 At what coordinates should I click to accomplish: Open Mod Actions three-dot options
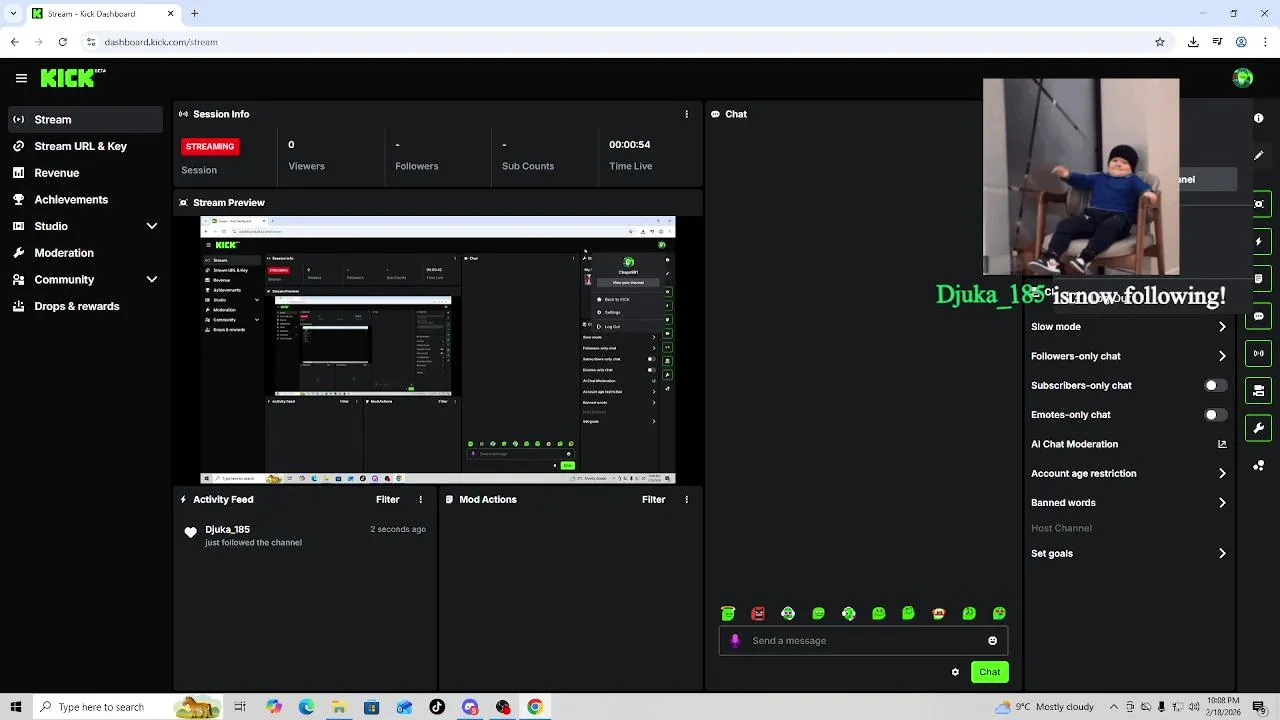(x=686, y=499)
